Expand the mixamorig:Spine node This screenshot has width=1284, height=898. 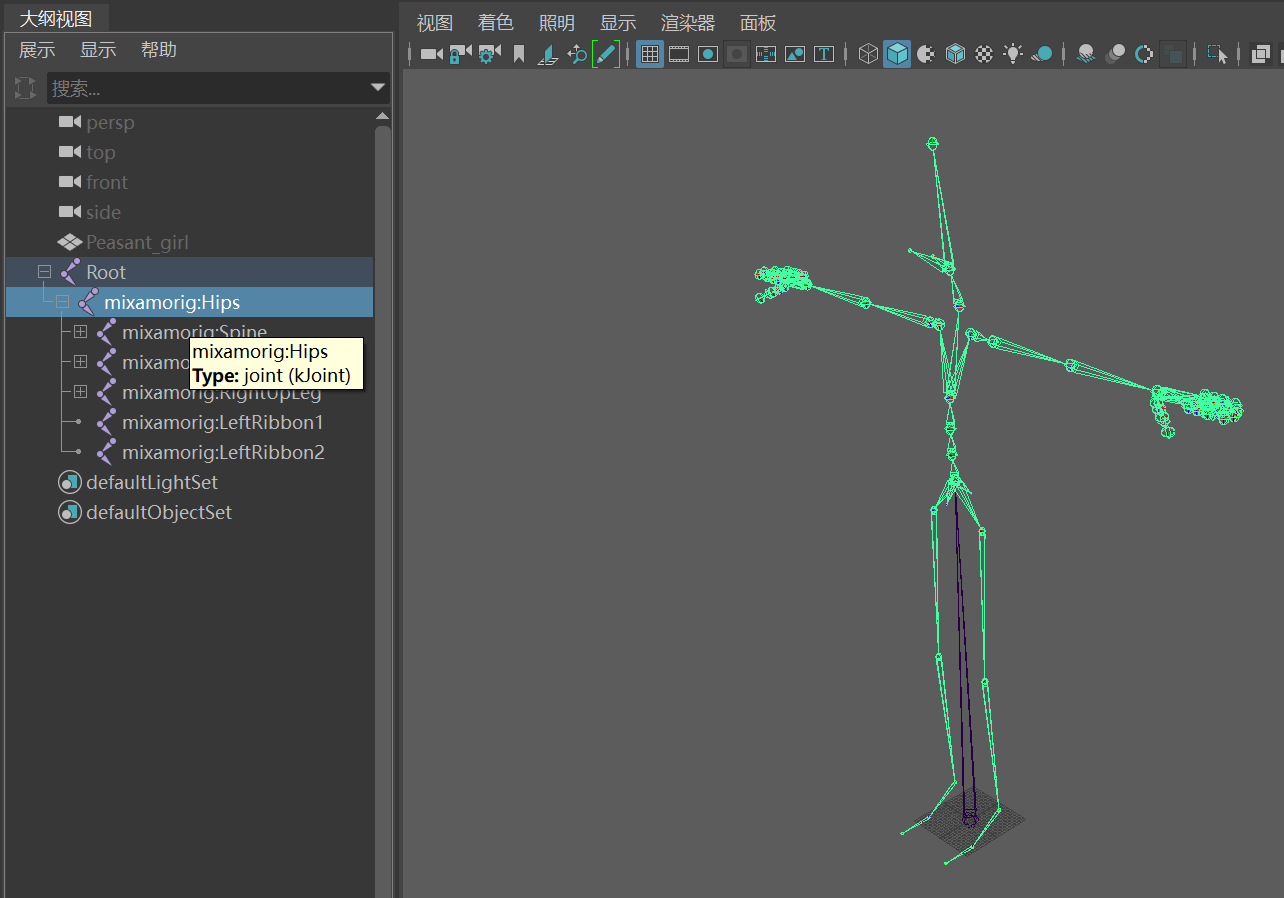click(x=80, y=332)
